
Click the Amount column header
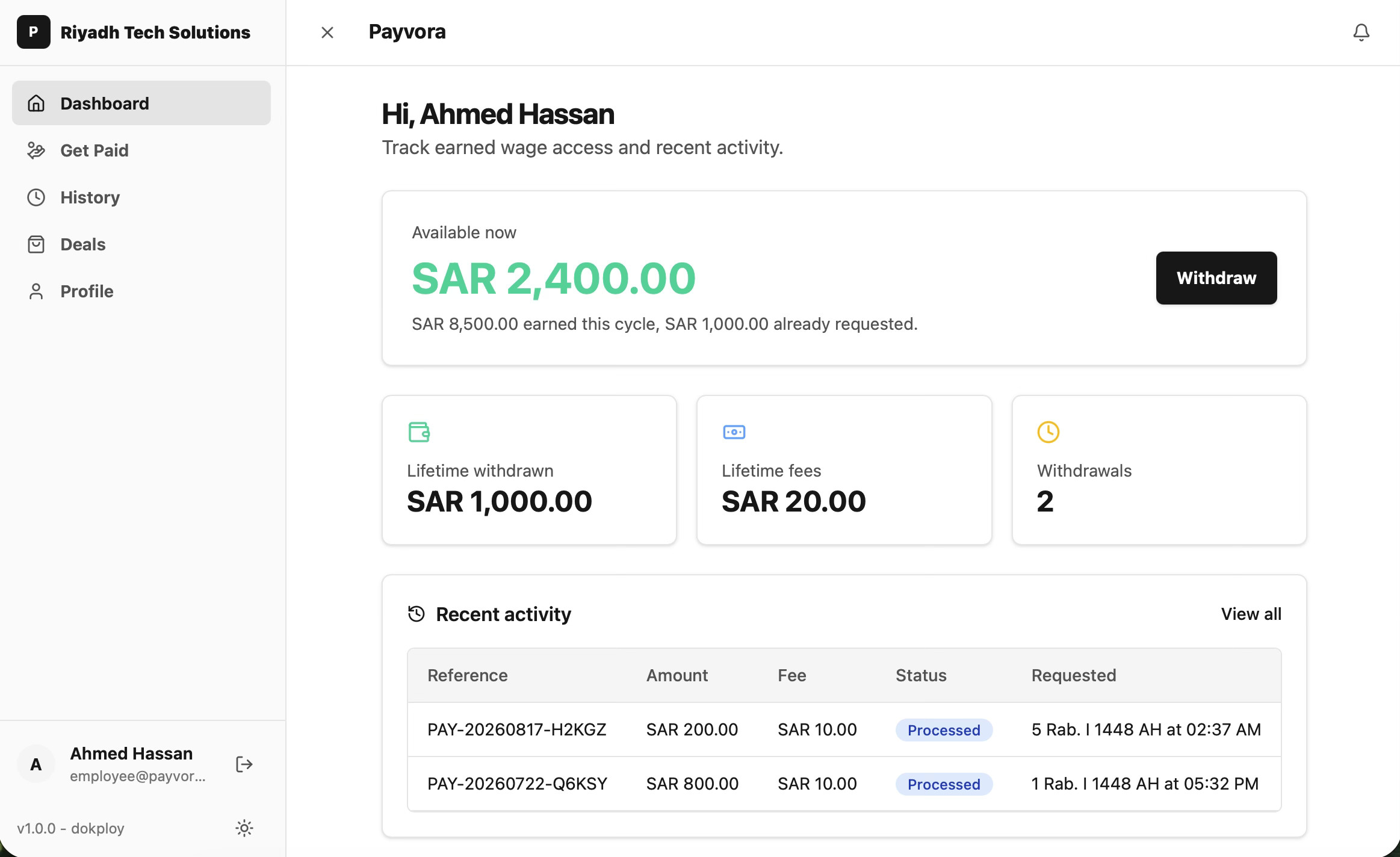coord(677,675)
